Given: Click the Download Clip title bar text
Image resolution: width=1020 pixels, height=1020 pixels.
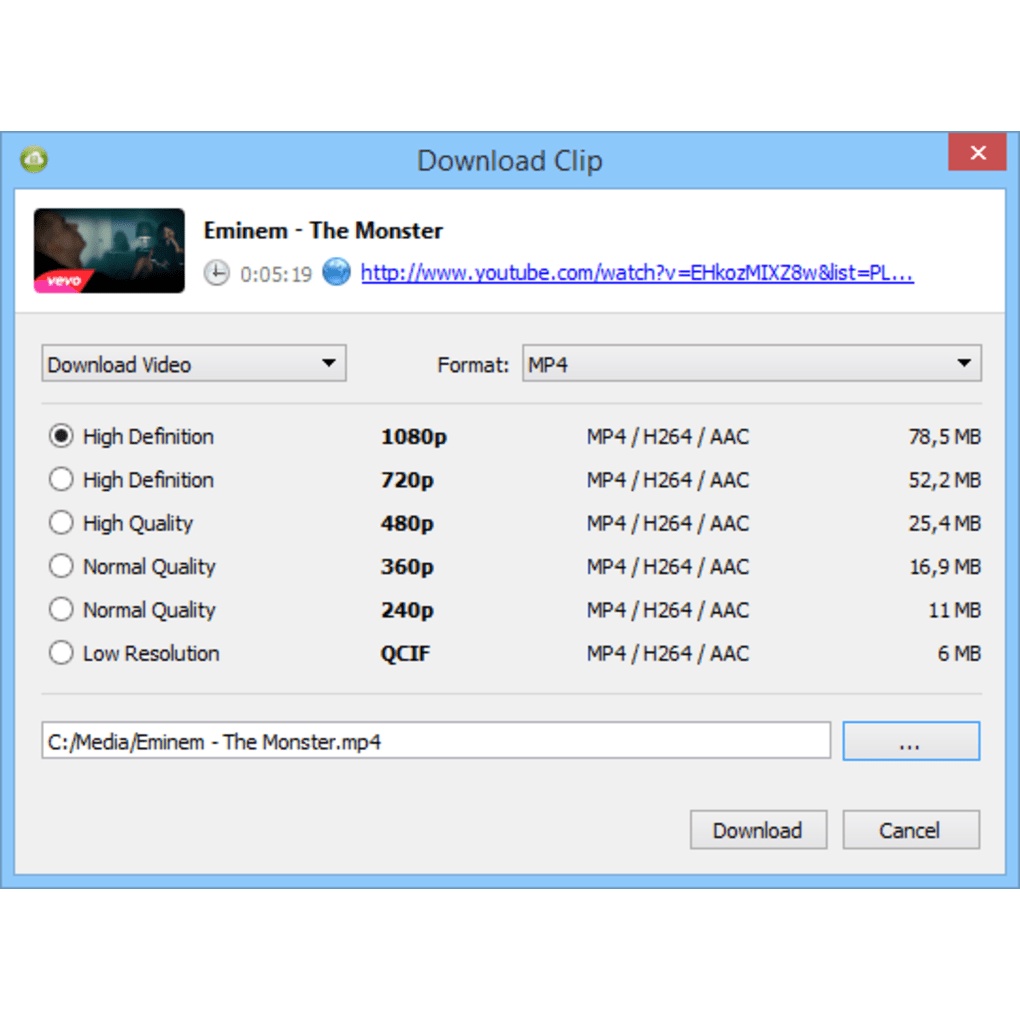Looking at the screenshot, I should (x=509, y=161).
